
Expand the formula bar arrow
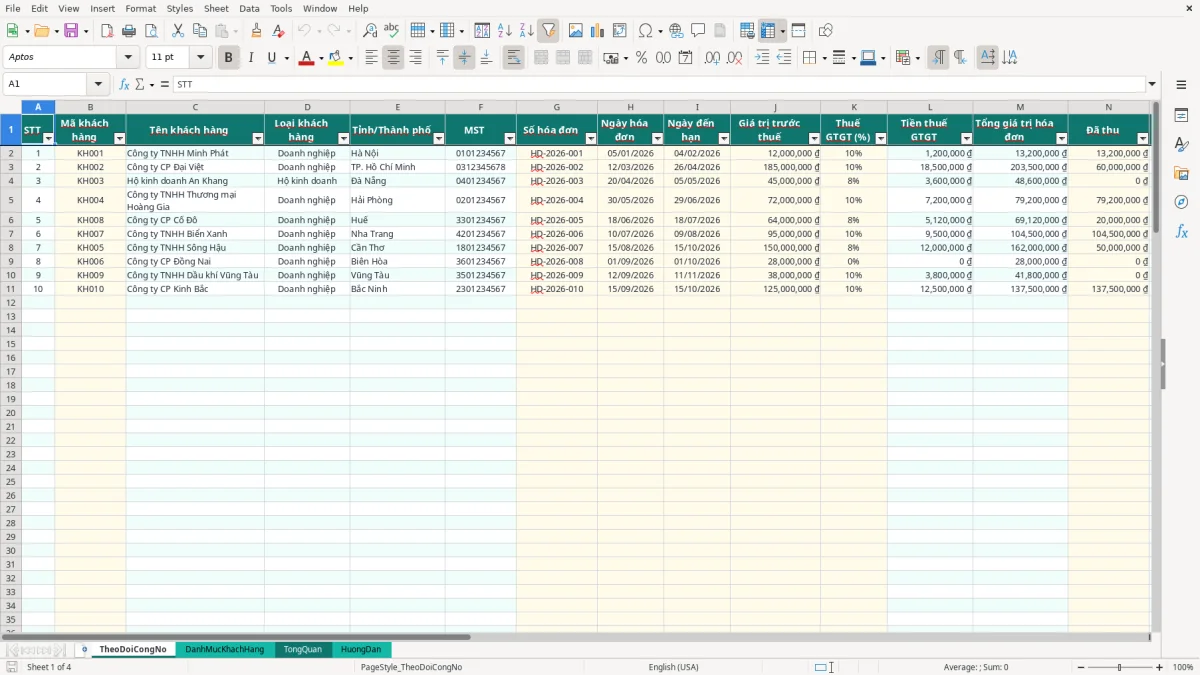pyautogui.click(x=1152, y=85)
